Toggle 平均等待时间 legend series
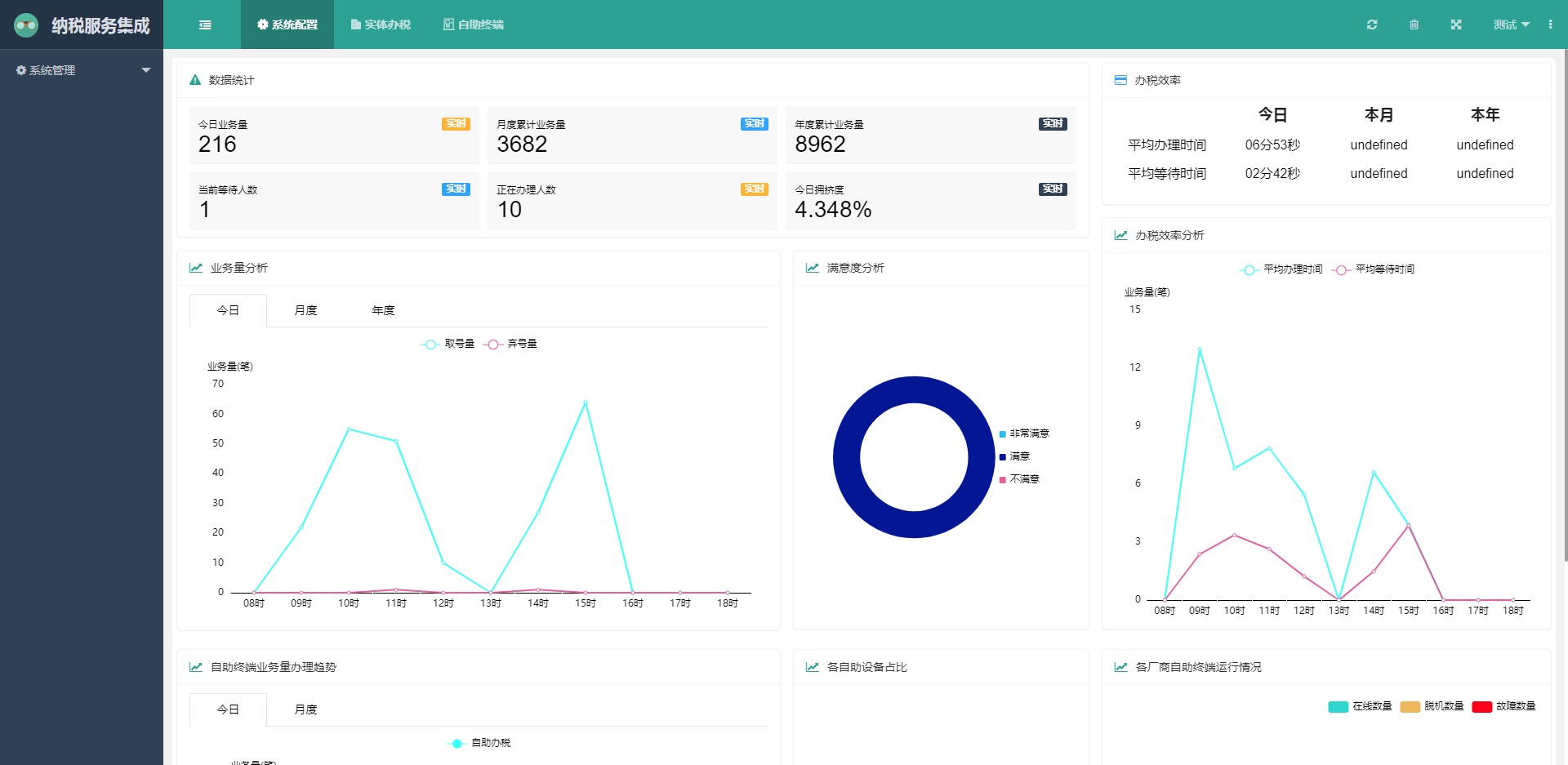 tap(1374, 269)
